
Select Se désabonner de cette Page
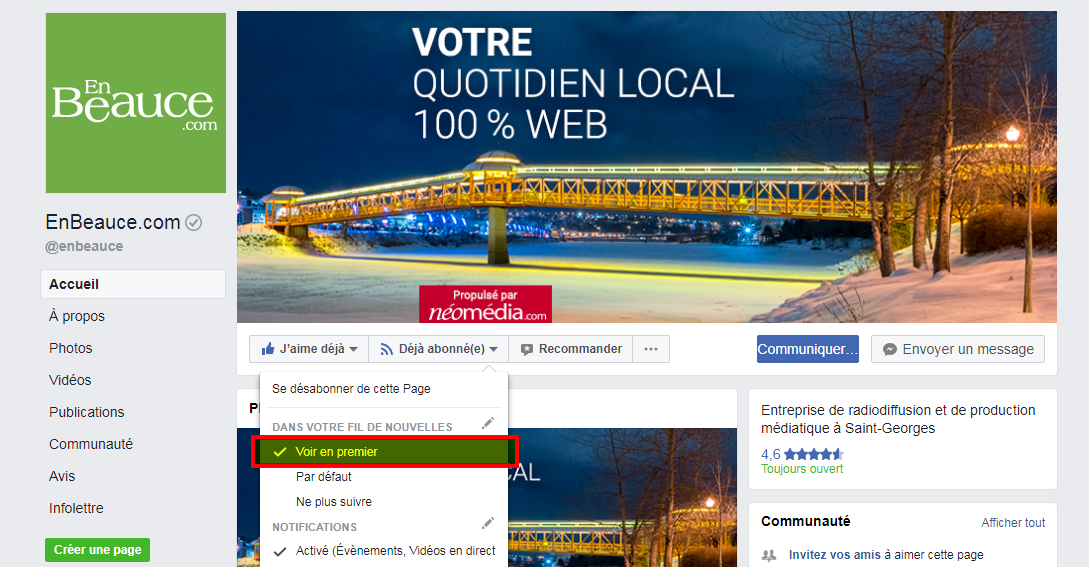[x=351, y=388]
